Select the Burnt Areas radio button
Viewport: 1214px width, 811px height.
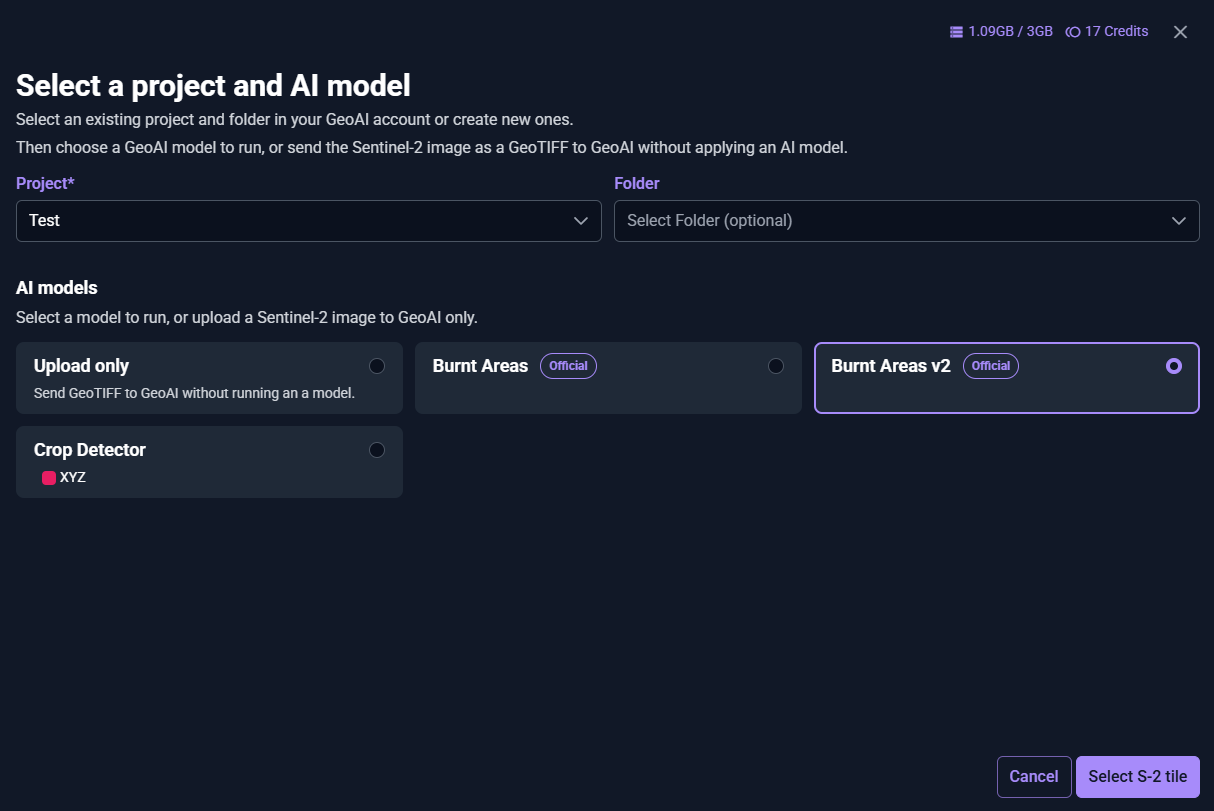pos(776,366)
